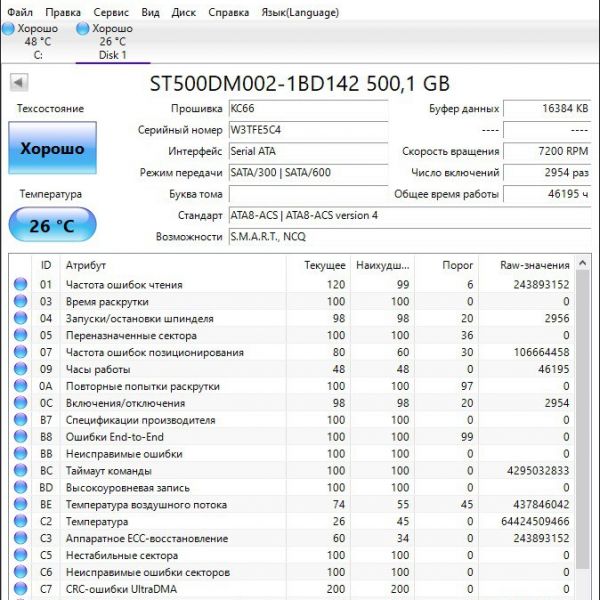Open the Вид menu

(150, 12)
